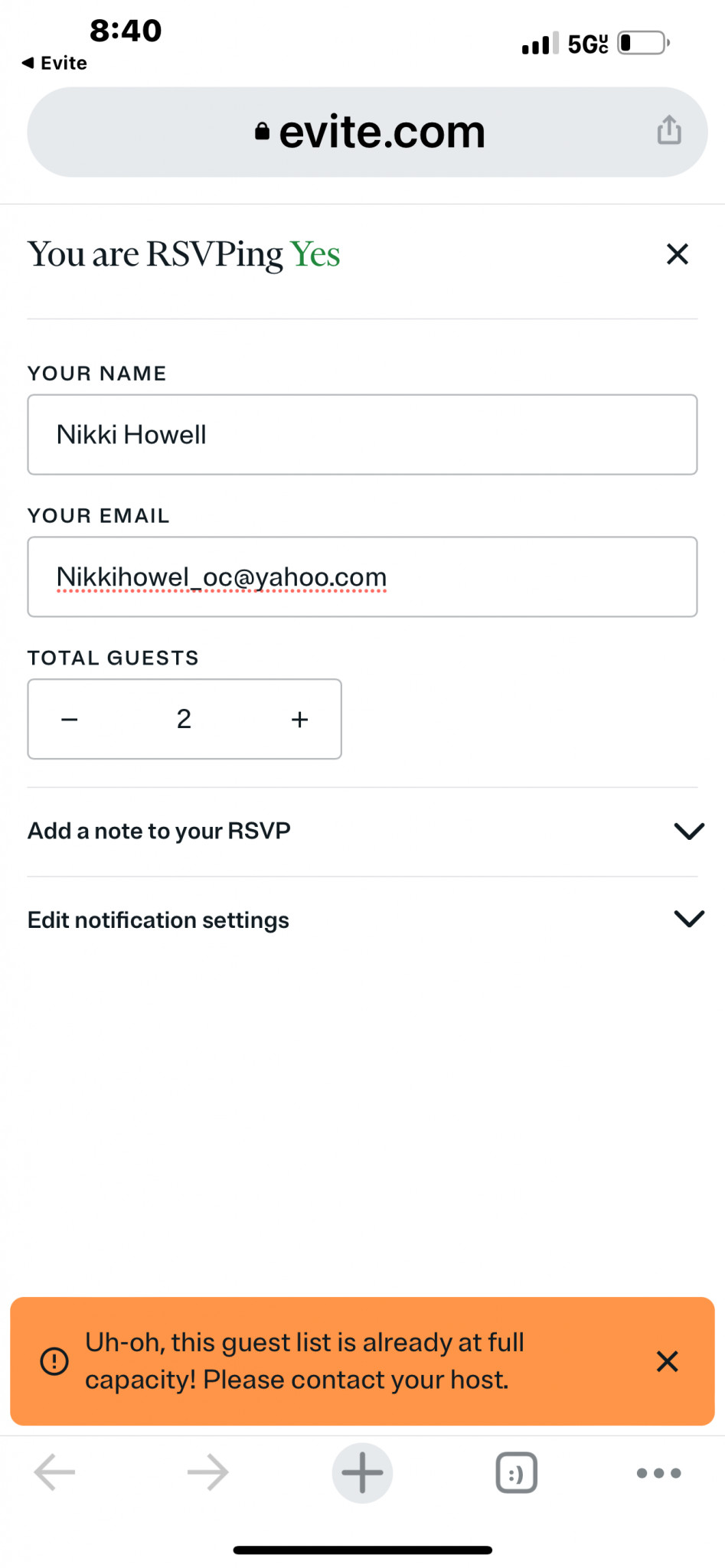Decrease total guests with minus
This screenshot has height=1568, width=725.
[70, 720]
